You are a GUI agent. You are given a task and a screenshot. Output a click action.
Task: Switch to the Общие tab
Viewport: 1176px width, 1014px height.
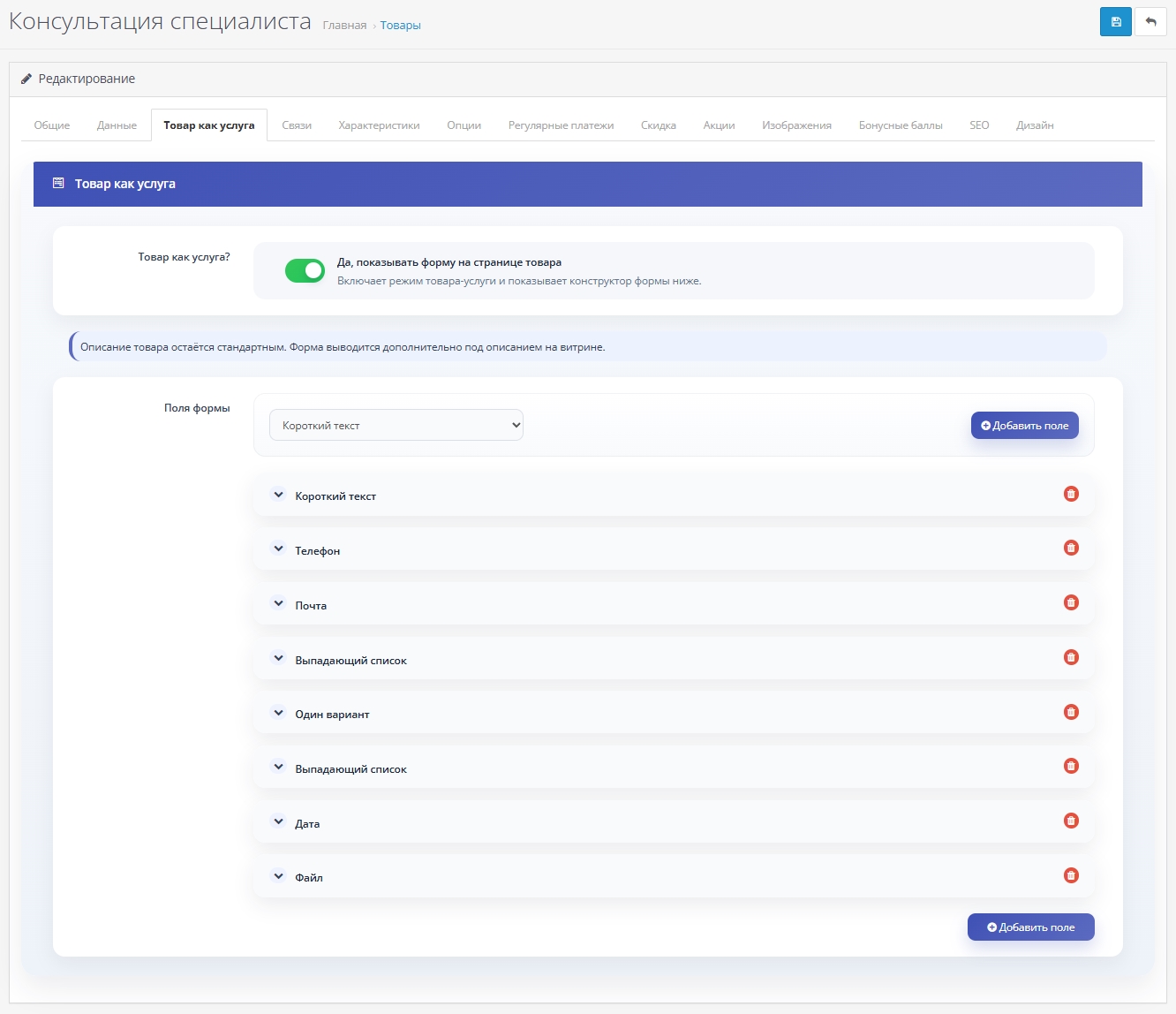[52, 125]
